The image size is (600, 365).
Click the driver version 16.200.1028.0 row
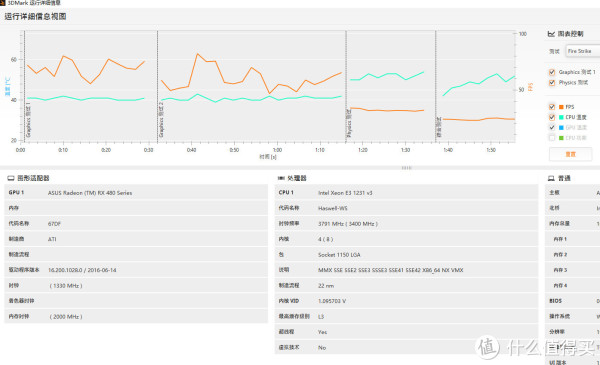(136, 270)
